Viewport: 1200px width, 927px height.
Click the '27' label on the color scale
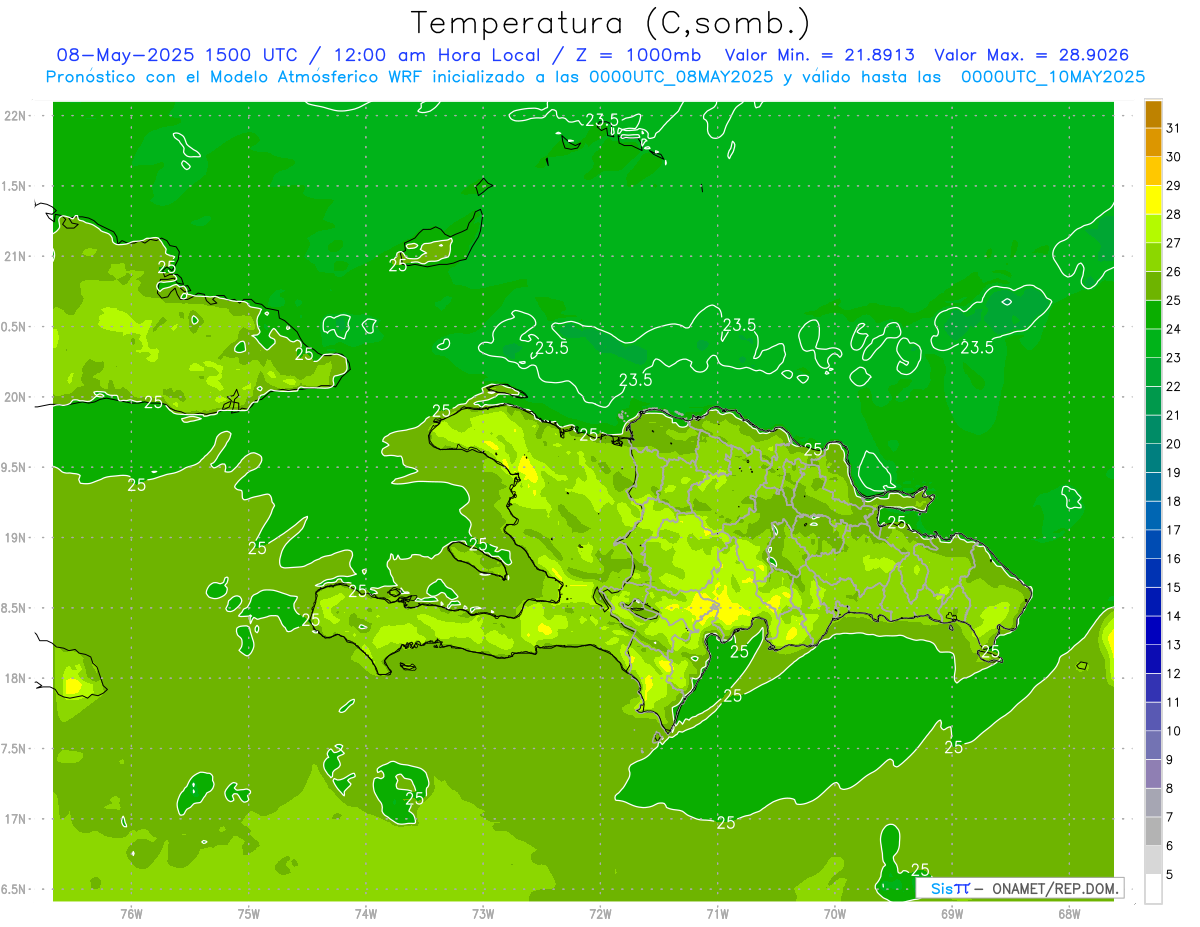pos(1173,242)
